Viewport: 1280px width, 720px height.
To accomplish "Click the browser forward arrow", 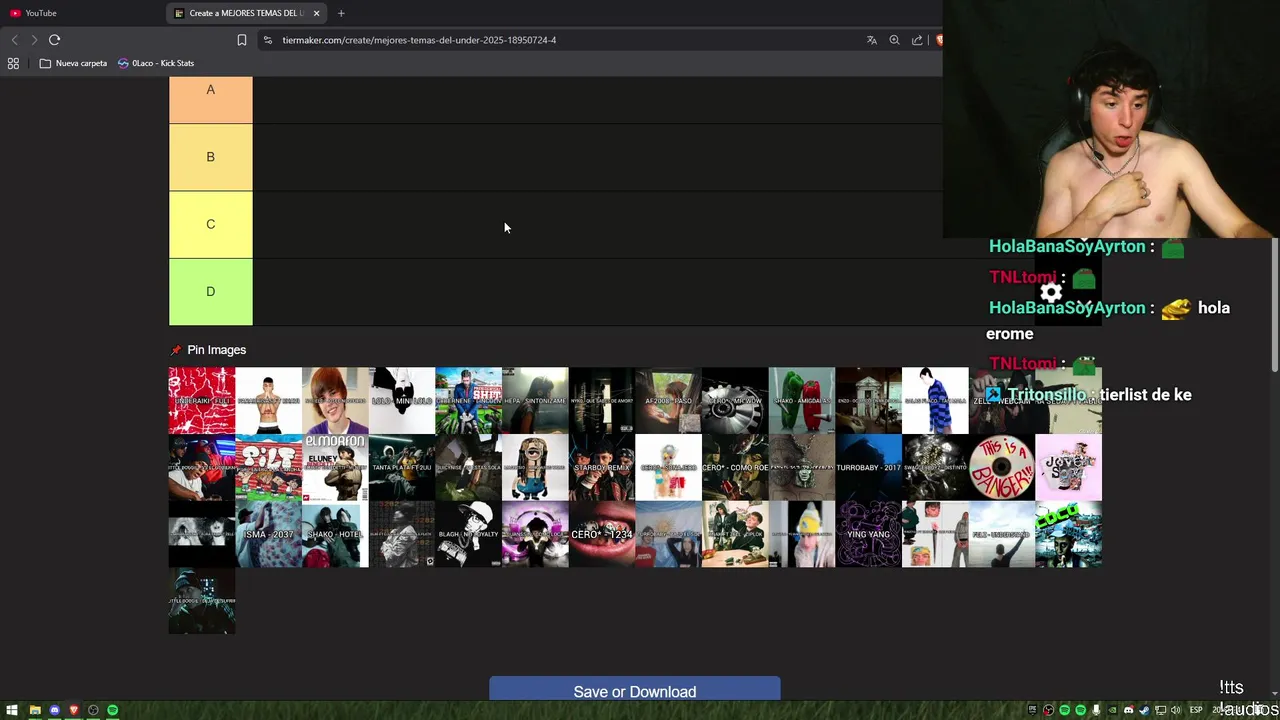I will (x=34, y=40).
